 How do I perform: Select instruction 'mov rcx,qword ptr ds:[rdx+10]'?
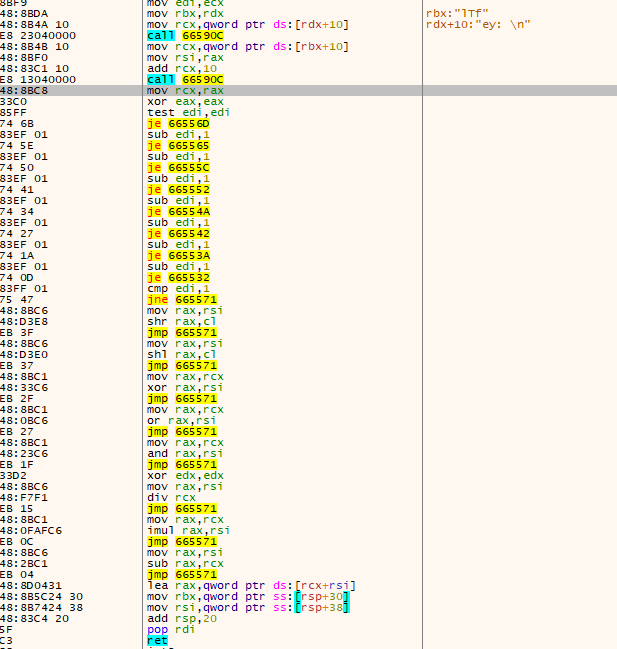[248, 25]
